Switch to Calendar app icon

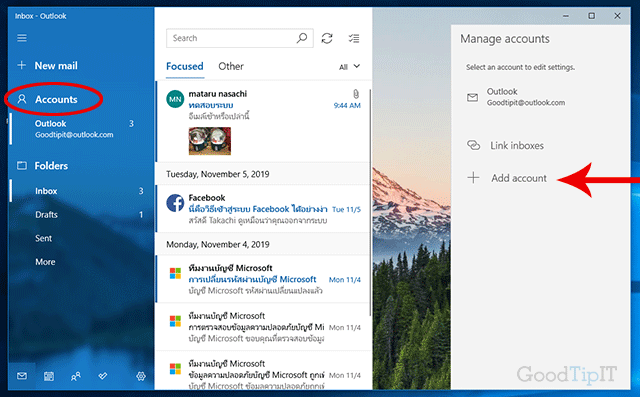pyautogui.click(x=49, y=376)
